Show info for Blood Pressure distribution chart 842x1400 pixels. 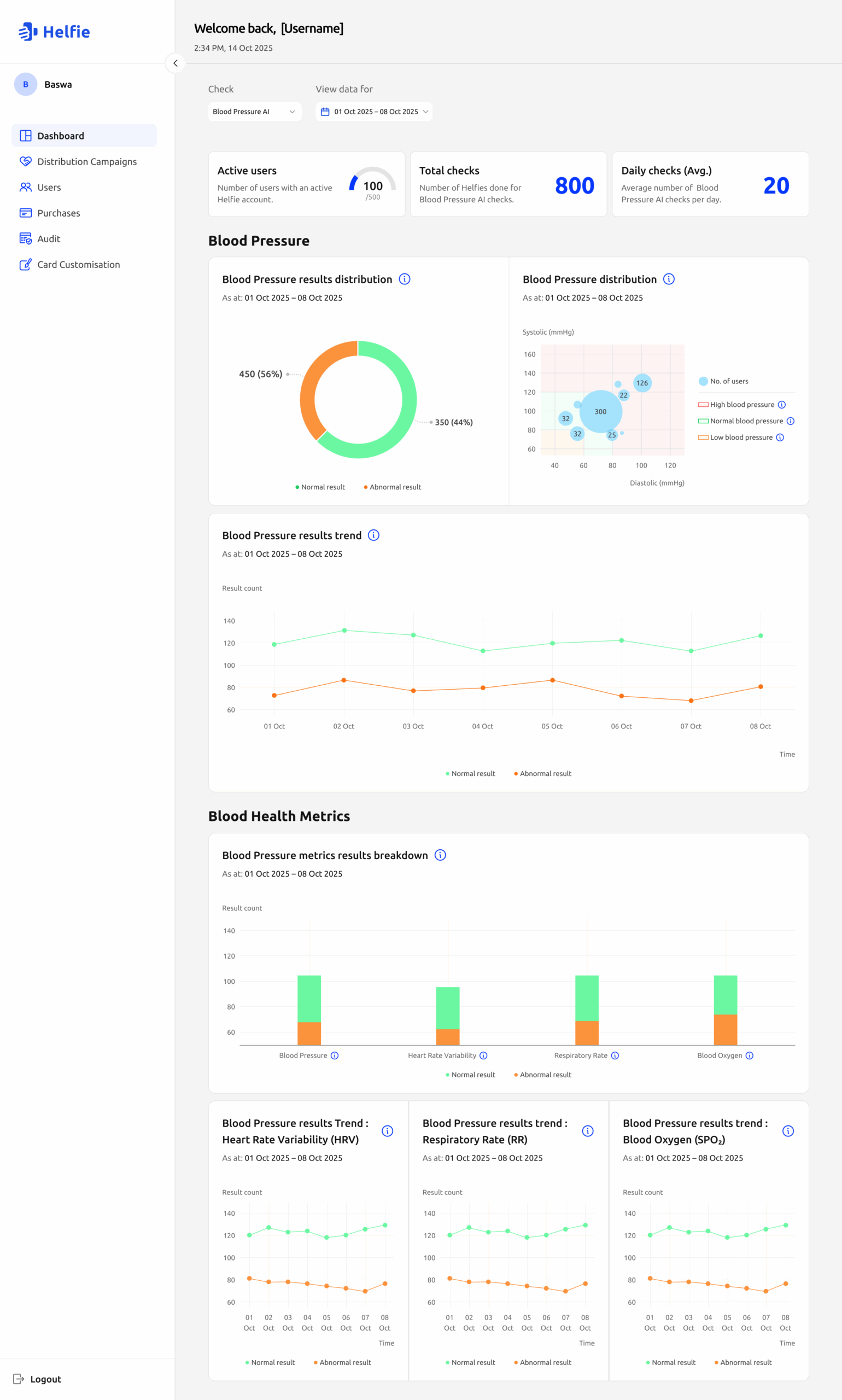[x=669, y=279]
